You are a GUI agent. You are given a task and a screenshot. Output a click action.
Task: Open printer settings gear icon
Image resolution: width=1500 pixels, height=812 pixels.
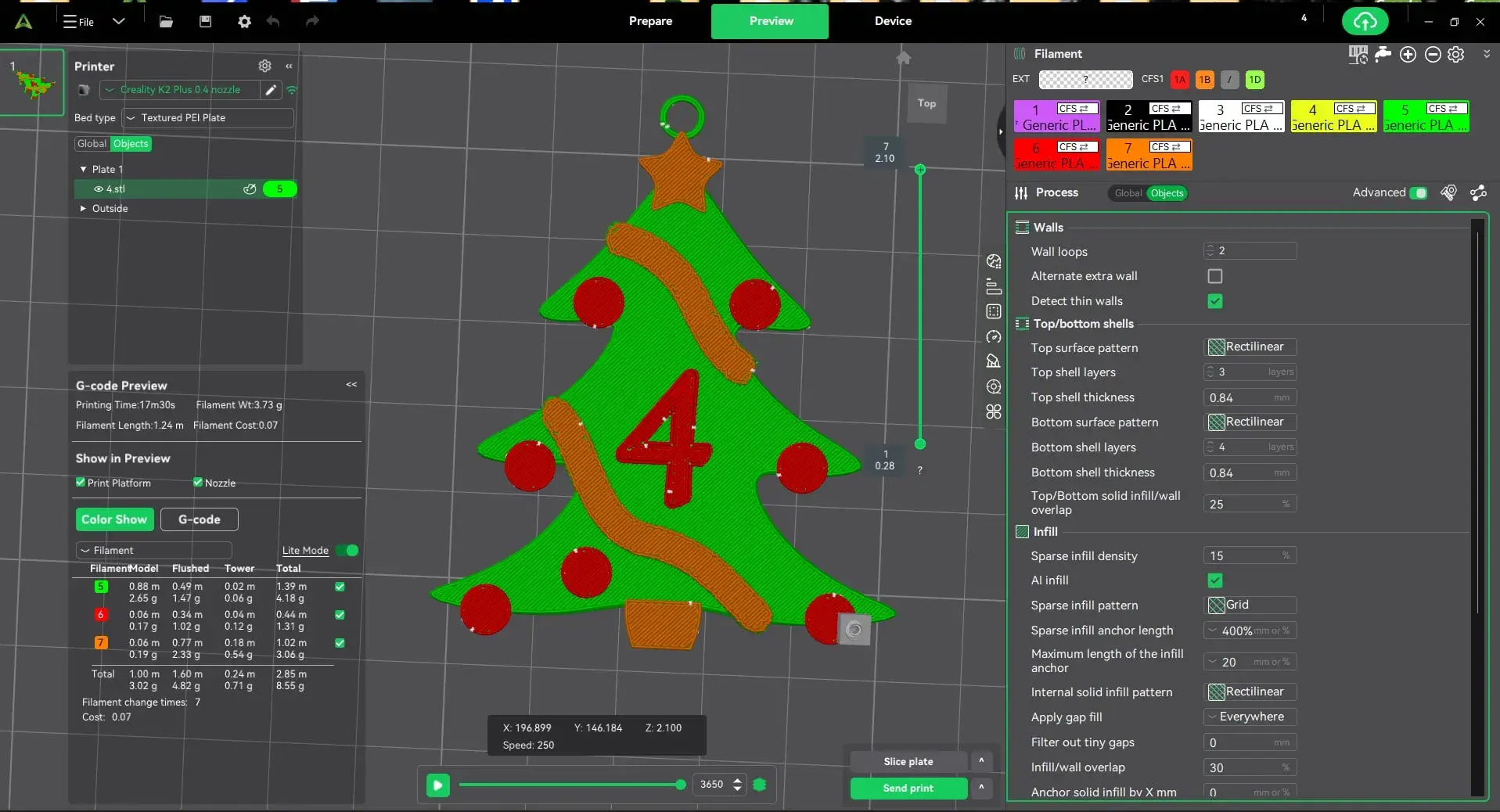[264, 66]
